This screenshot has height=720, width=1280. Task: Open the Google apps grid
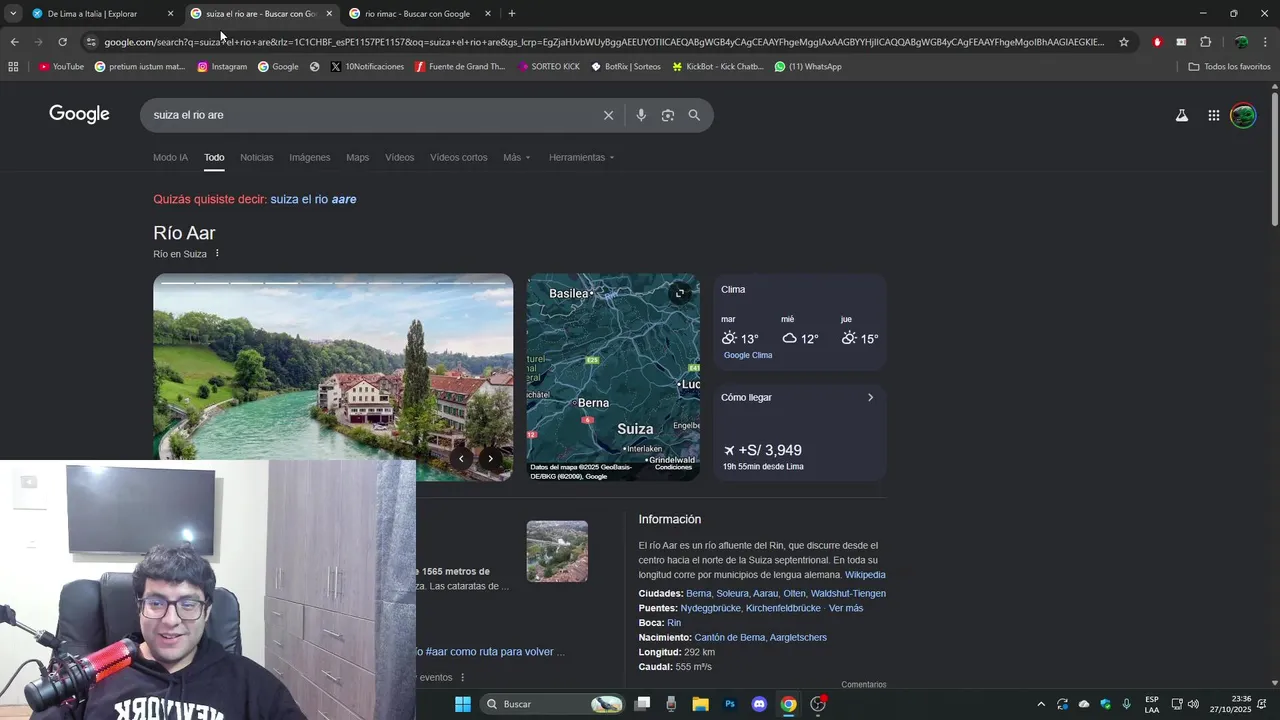[x=1214, y=115]
